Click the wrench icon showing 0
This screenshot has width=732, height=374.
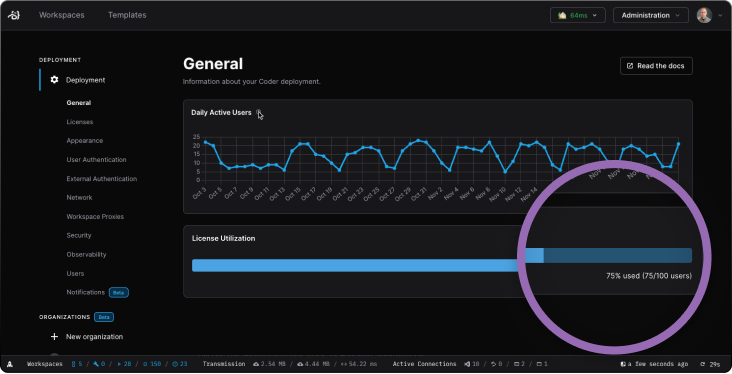tap(96, 364)
